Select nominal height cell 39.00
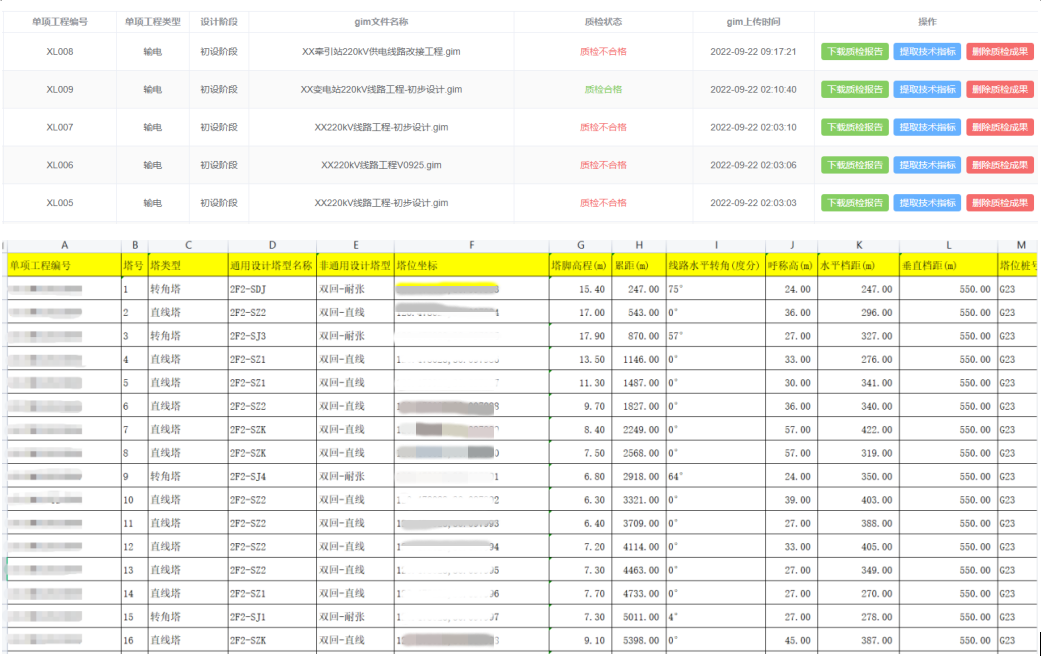 pyautogui.click(x=791, y=500)
